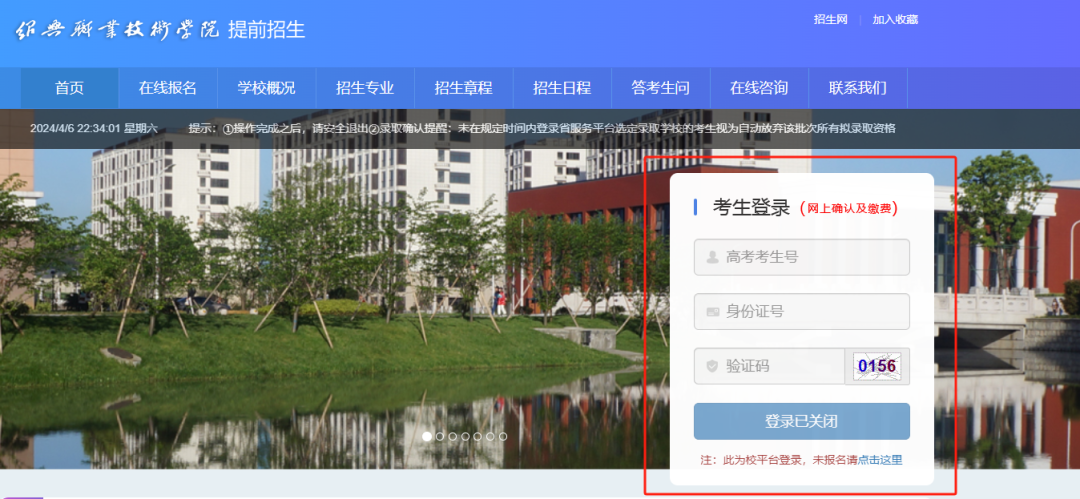The image size is (1080, 499).
Task: Focus the 身份证号 input field
Action: point(812,312)
